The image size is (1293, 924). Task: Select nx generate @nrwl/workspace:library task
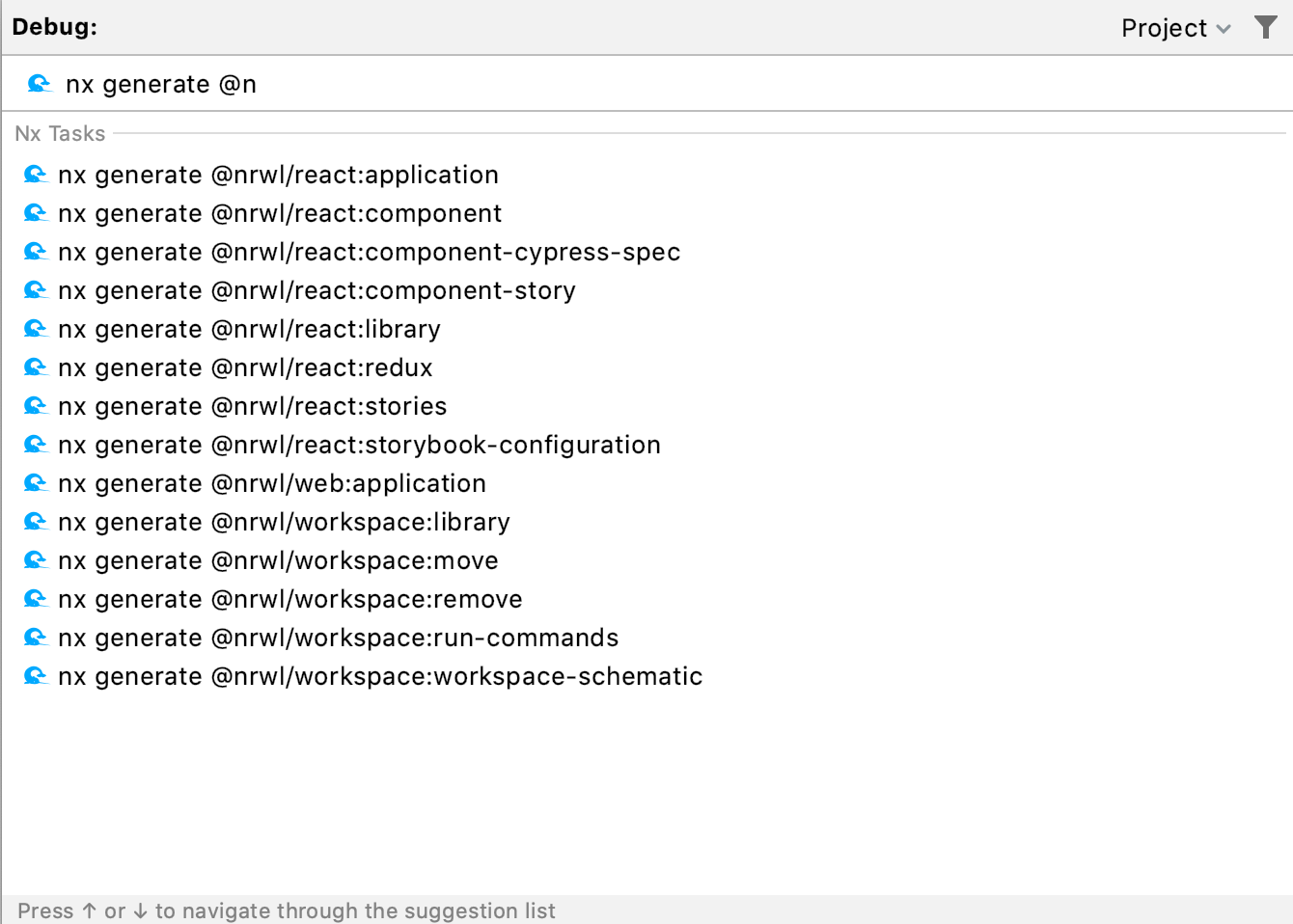point(284,522)
